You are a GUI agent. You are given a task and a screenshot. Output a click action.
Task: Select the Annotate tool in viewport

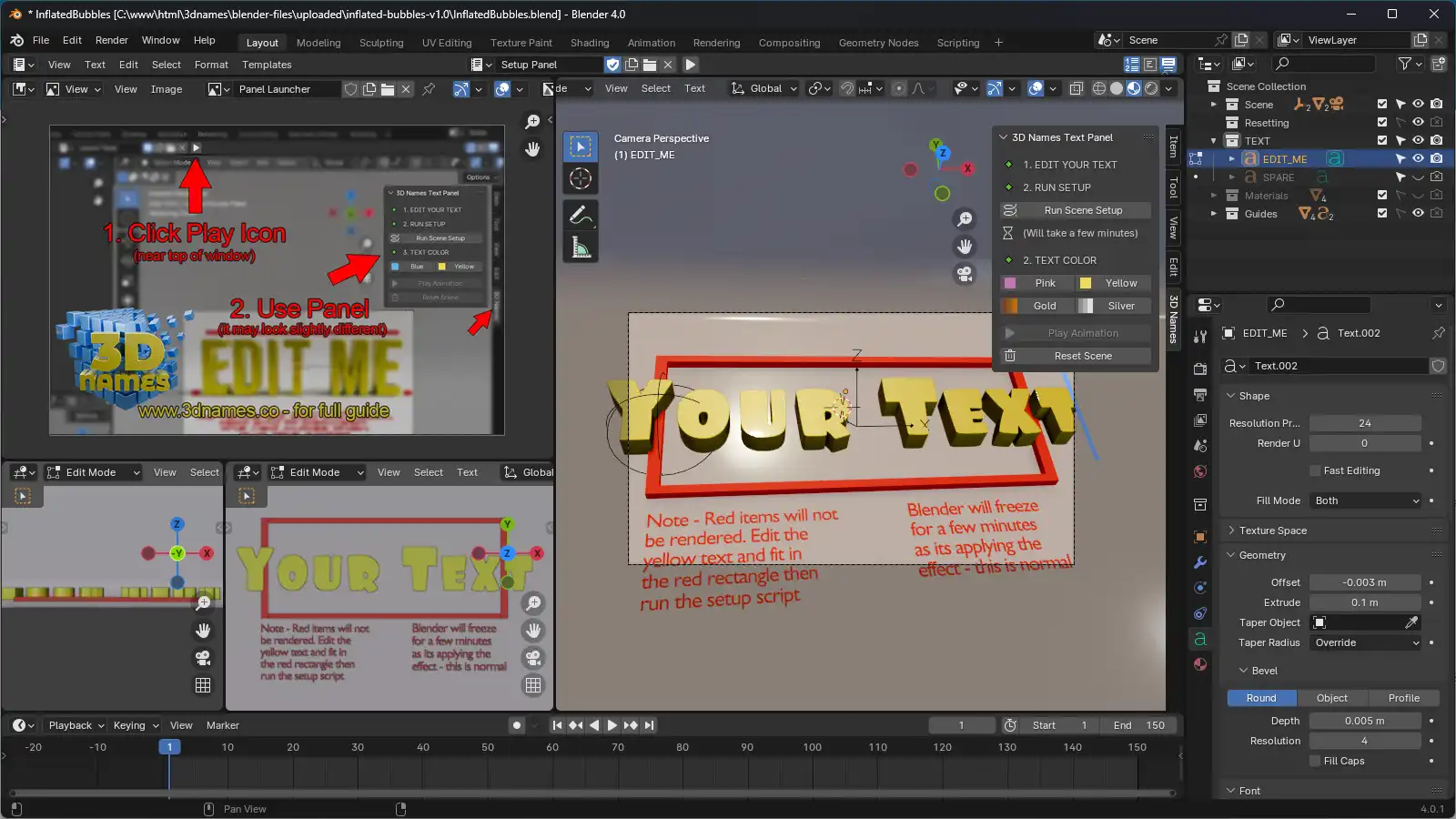tap(581, 215)
